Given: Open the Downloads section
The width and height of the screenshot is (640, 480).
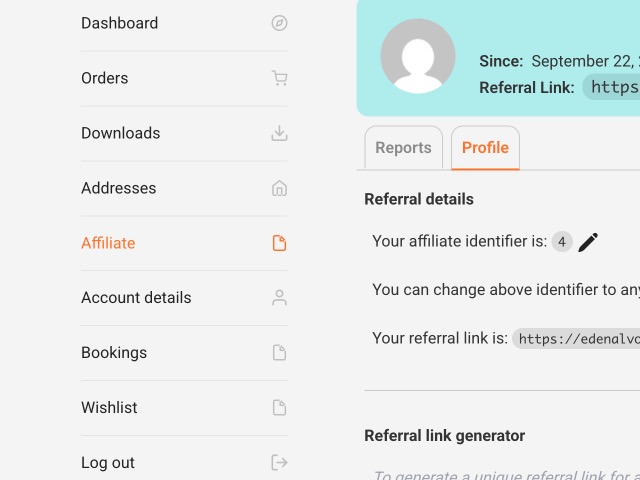Looking at the screenshot, I should click(x=120, y=133).
